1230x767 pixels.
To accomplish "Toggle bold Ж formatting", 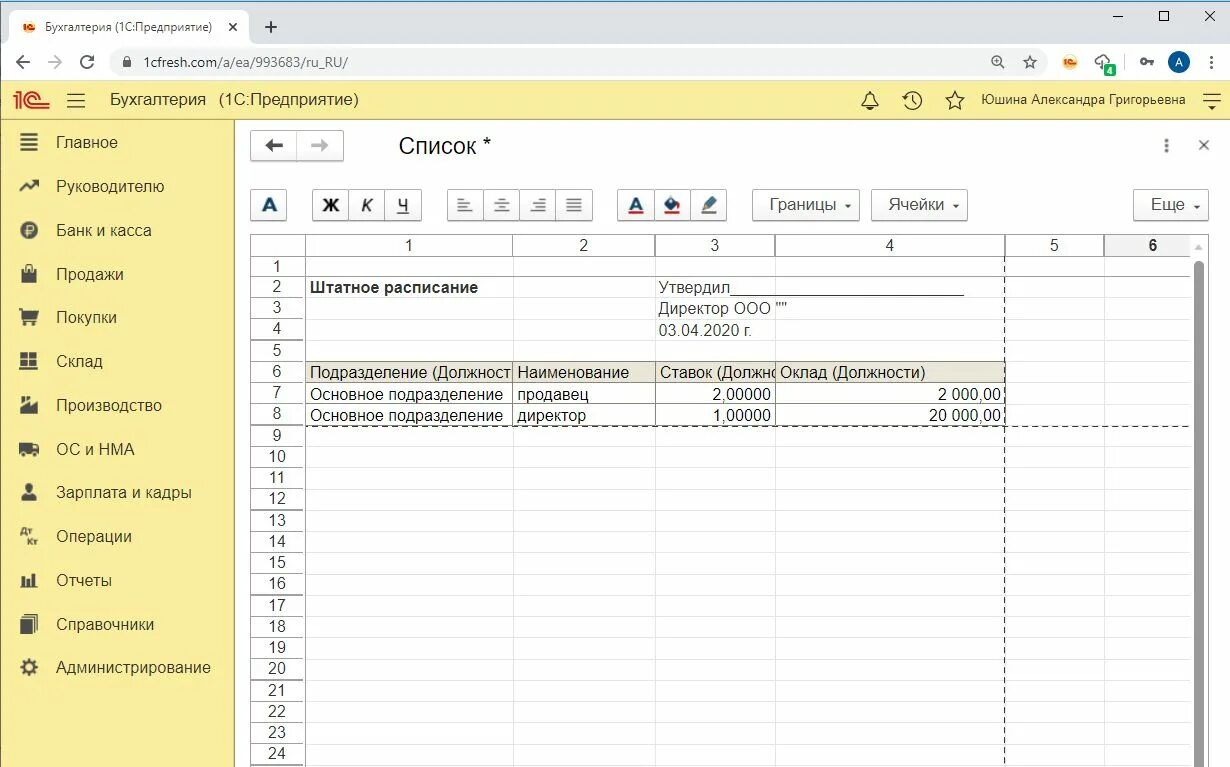I will click(331, 205).
